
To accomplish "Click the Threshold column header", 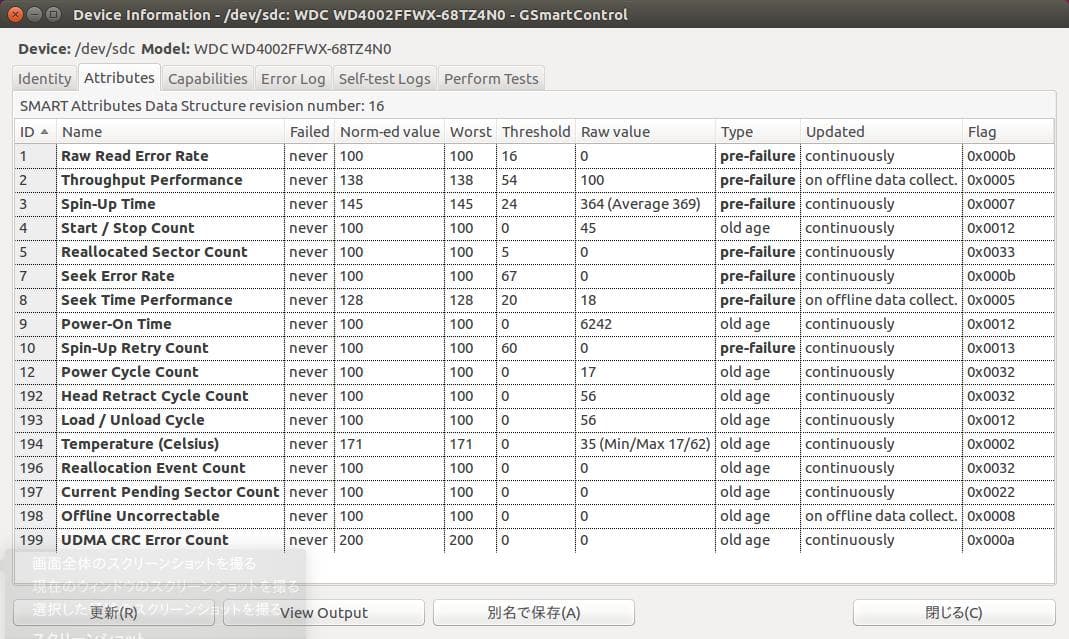I will pyautogui.click(x=535, y=132).
